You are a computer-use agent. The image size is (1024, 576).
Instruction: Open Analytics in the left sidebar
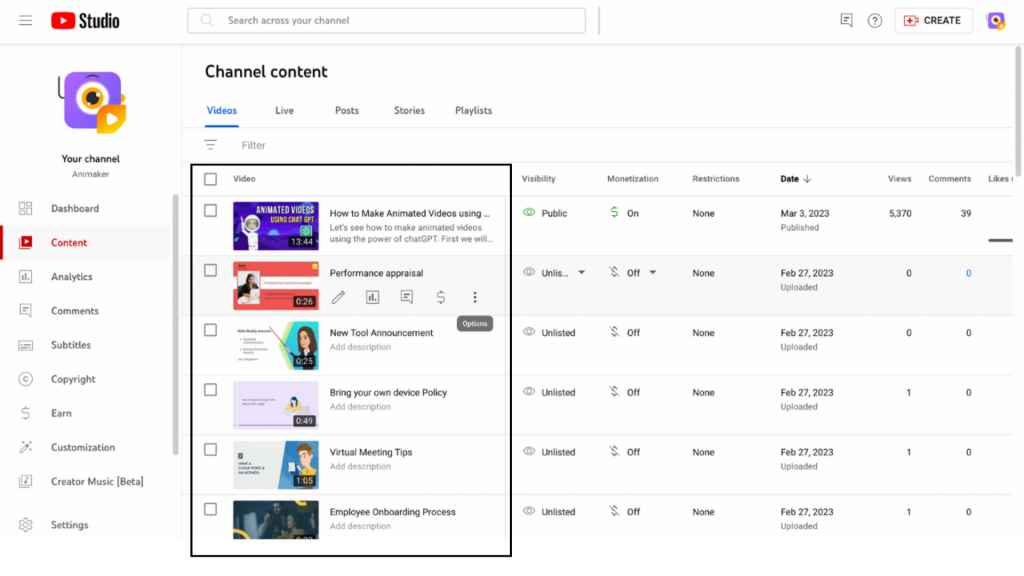[x=71, y=277]
